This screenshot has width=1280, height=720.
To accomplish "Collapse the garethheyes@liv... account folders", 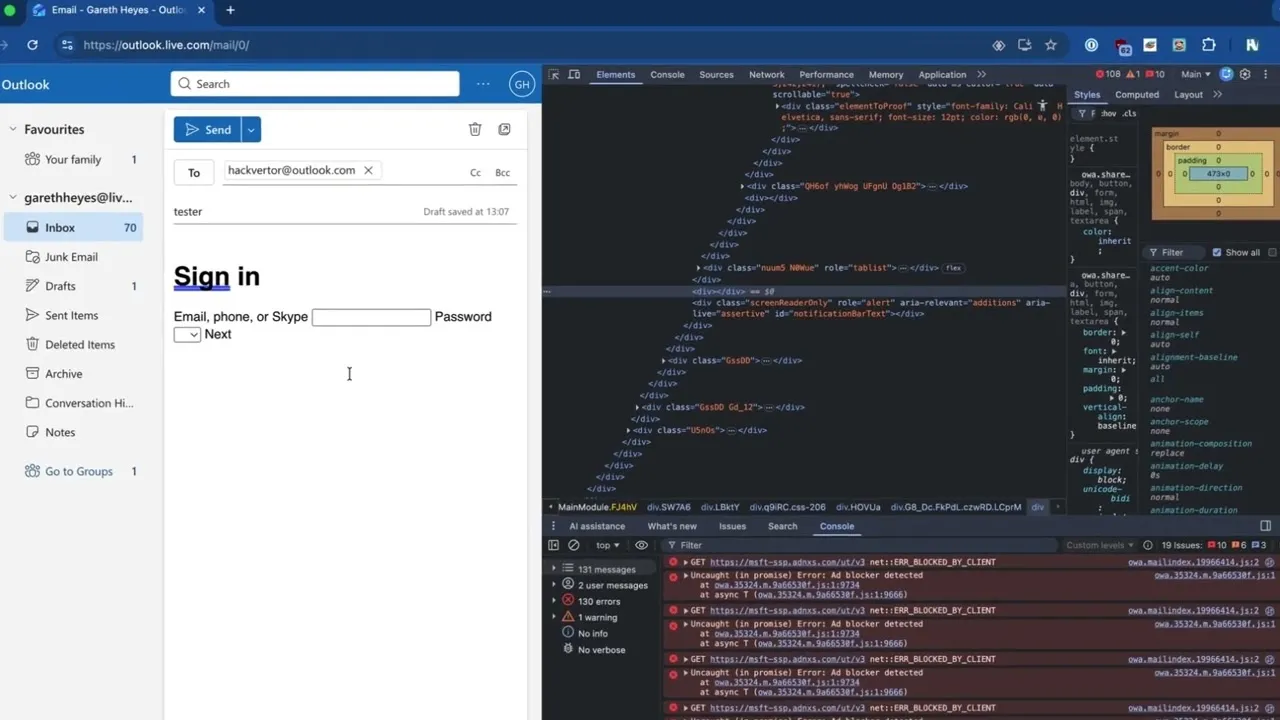I will [x=13, y=198].
